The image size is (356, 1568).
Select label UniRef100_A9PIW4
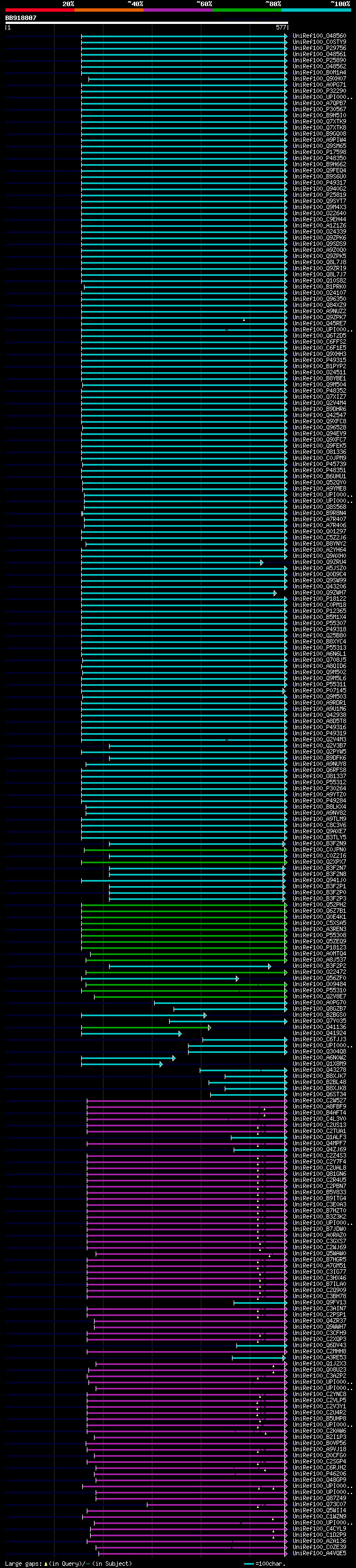pos(319,140)
